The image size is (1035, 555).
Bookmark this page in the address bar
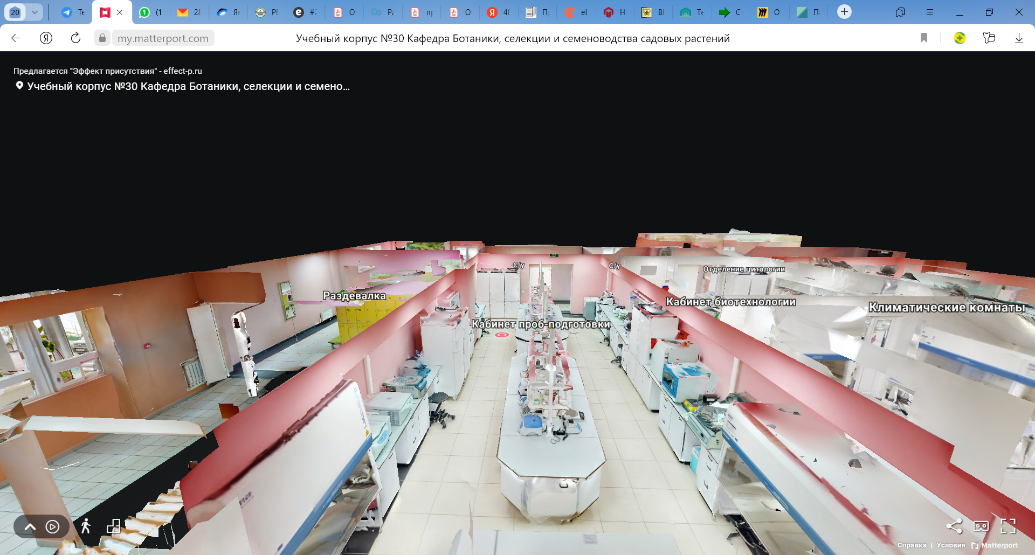pos(924,38)
